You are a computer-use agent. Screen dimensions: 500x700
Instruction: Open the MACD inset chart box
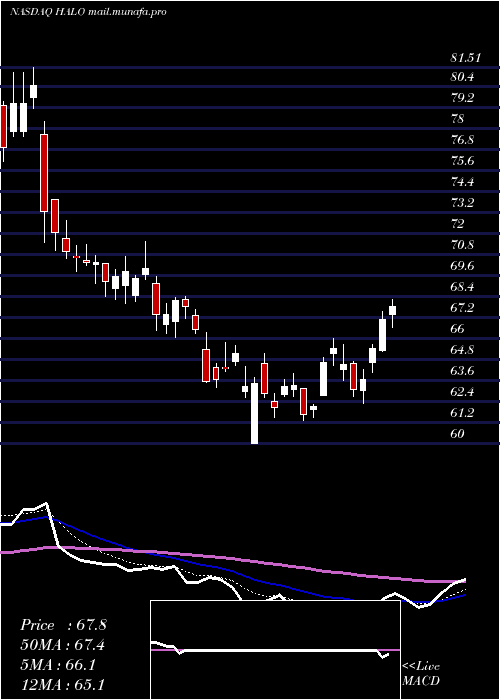coord(275,650)
